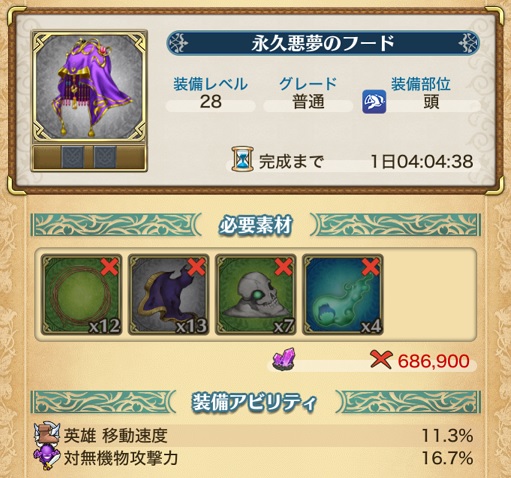Tap the purple crystal currency icon

tap(284, 359)
